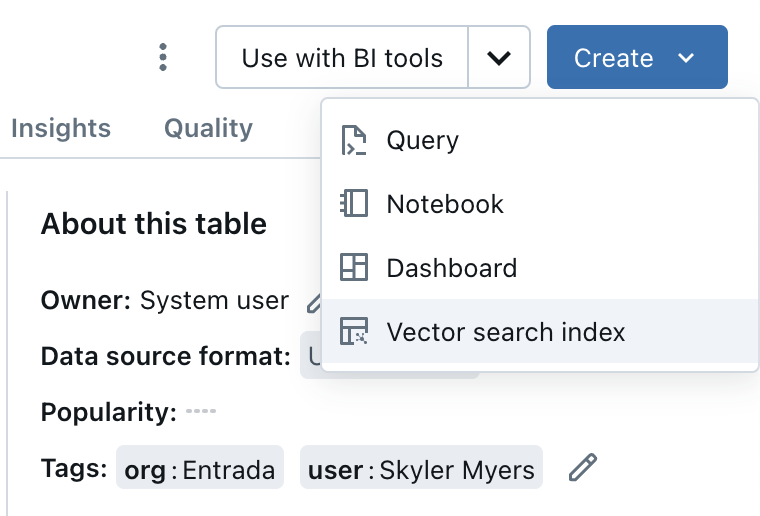Edit owner via pencil beside System user
The image size is (760, 516).
point(314,302)
